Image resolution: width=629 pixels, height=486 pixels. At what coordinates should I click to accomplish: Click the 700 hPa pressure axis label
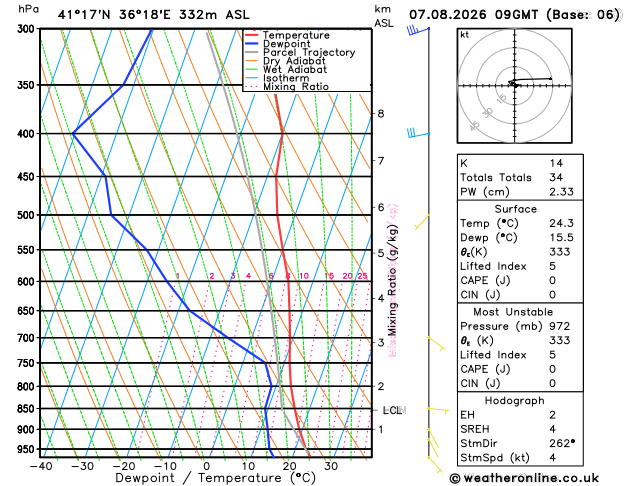(26, 338)
